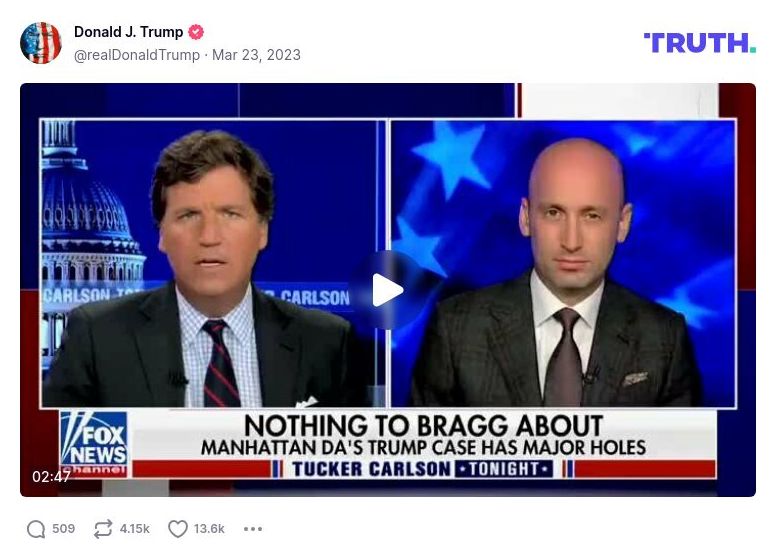Viewport: 777px width, 559px height.
Task: Click the NOTHING TO BRAGG ABOUT headline
Action: (x=423, y=426)
